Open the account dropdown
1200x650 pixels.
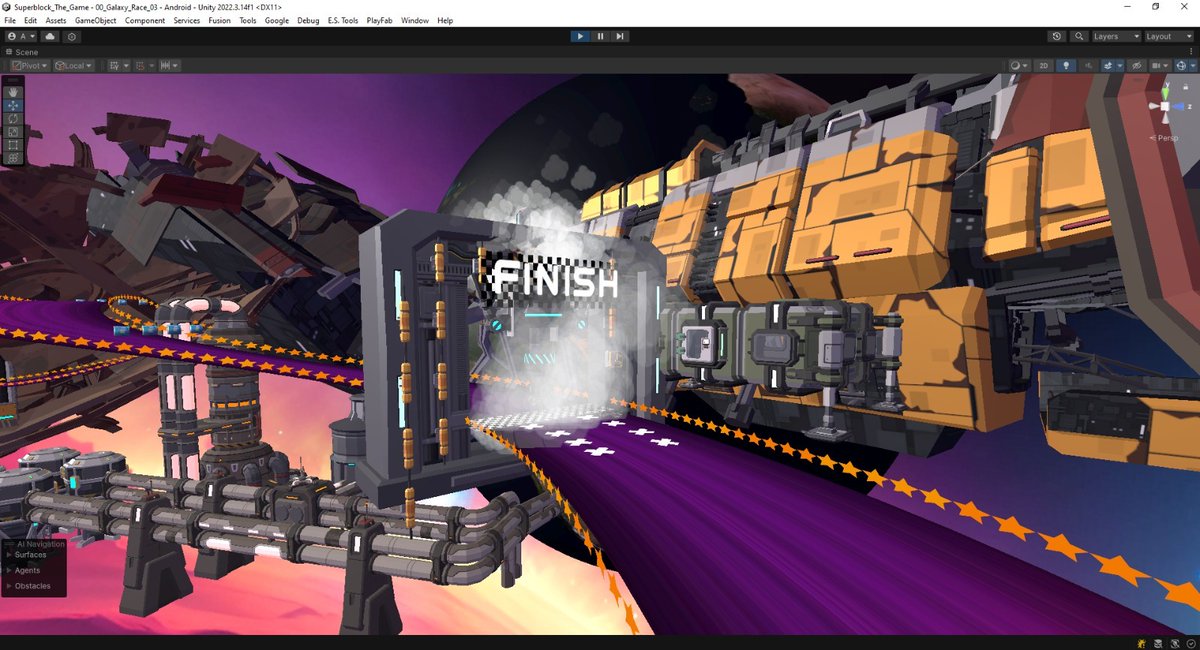[20, 36]
